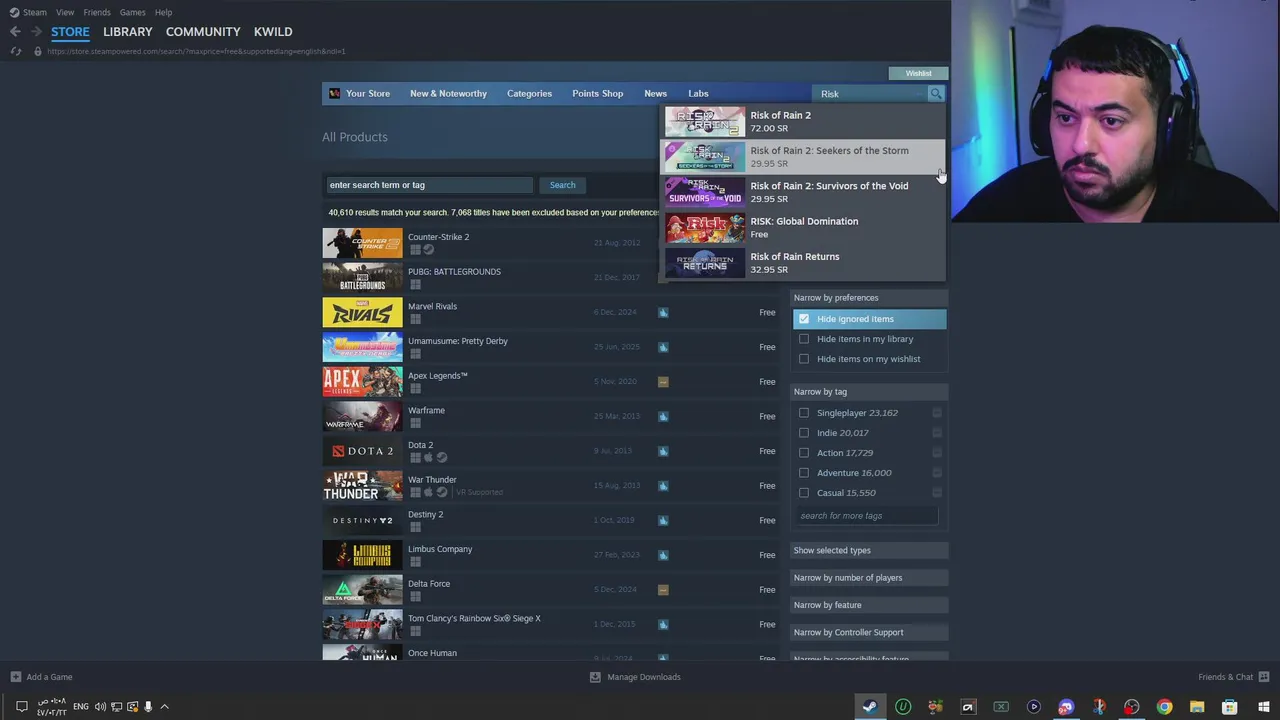Click the Windows Start button

1262,707
